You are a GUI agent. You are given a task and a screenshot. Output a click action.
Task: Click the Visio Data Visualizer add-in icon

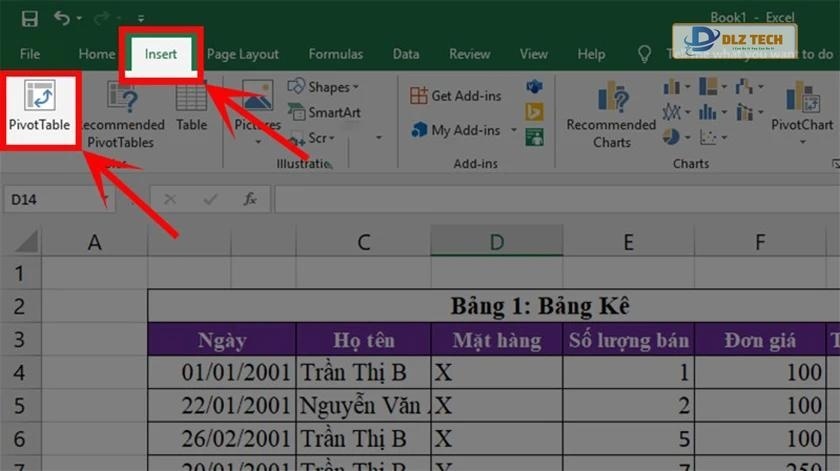pos(534,86)
